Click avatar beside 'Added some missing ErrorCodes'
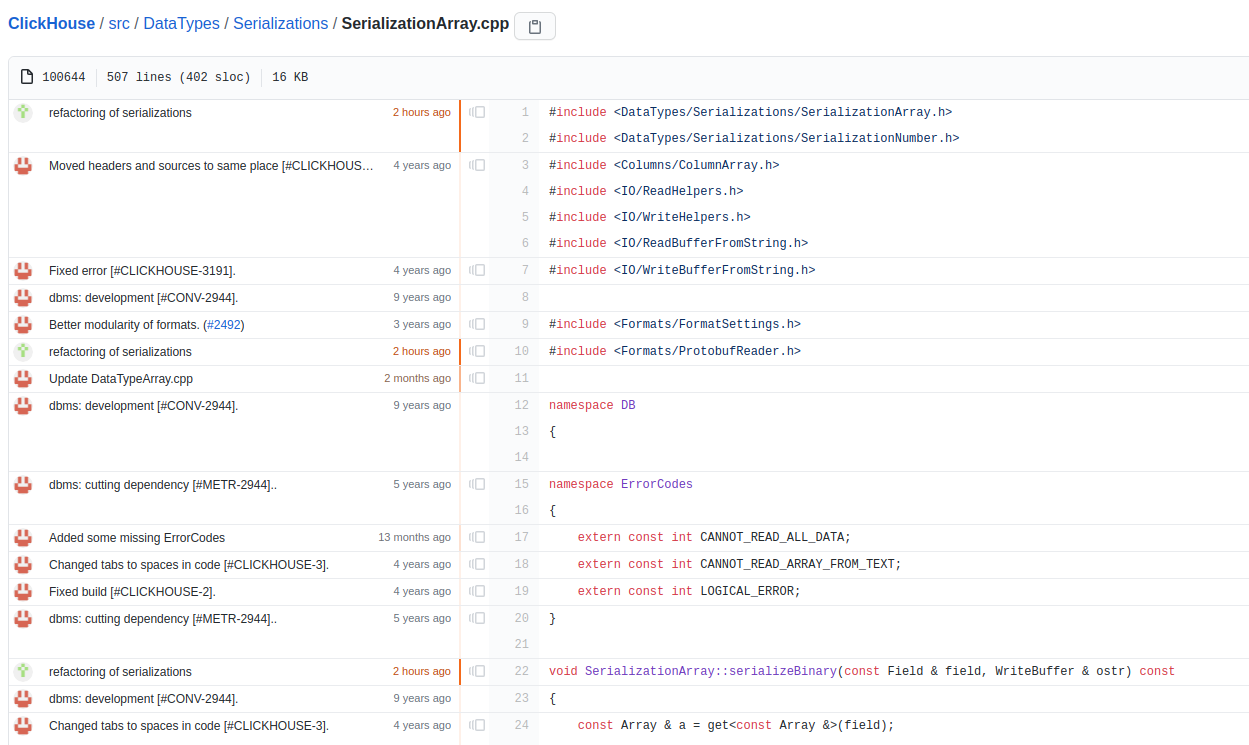The image size is (1249, 745). (23, 538)
